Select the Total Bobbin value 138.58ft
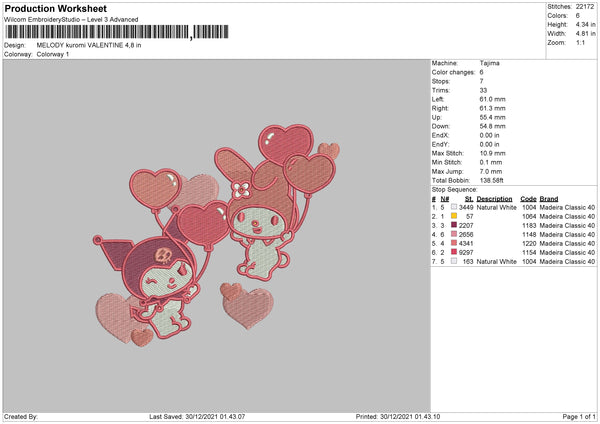Viewport: 600px width, 424px height. point(492,180)
